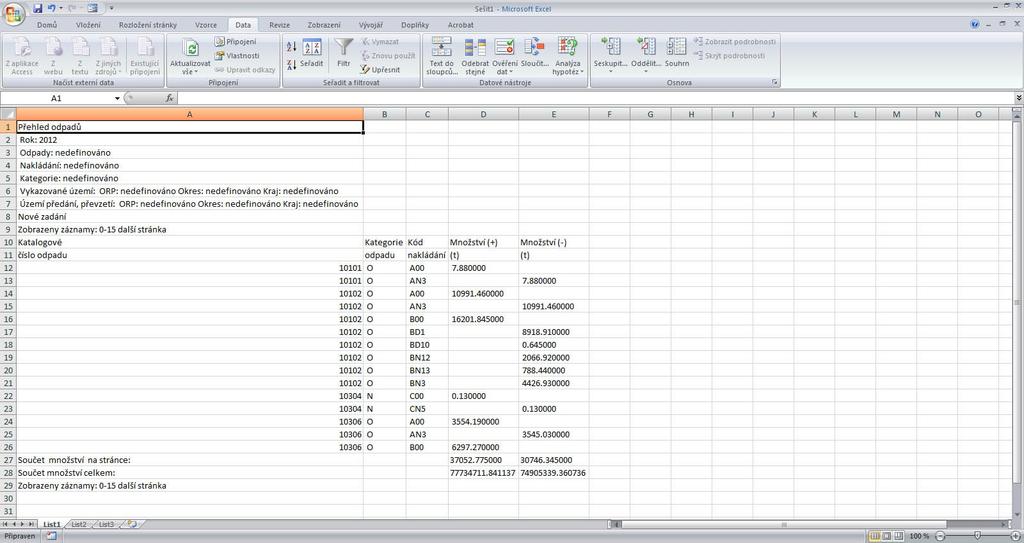Click zoom out minus button

pos(939,536)
